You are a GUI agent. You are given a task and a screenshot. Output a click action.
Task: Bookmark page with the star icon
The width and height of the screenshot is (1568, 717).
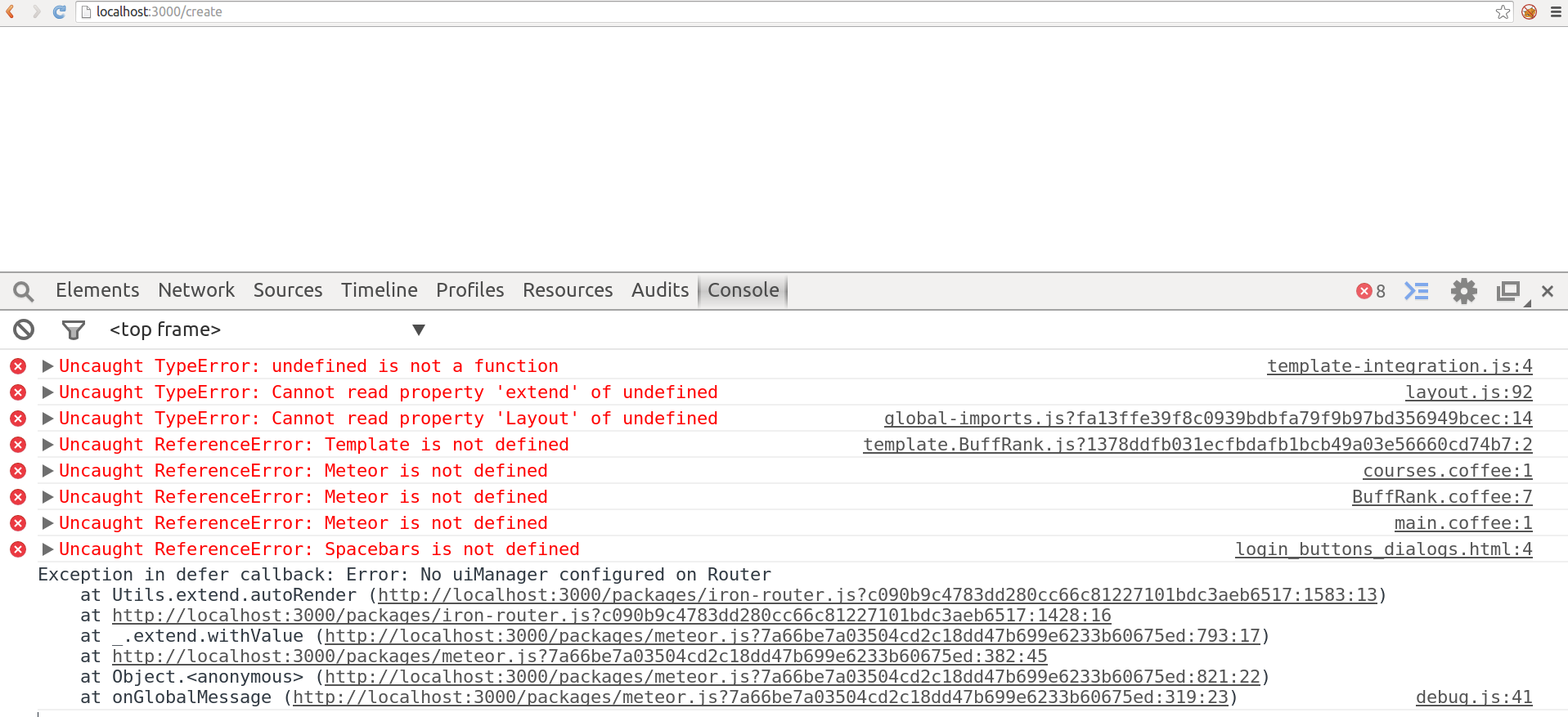pos(1503,11)
